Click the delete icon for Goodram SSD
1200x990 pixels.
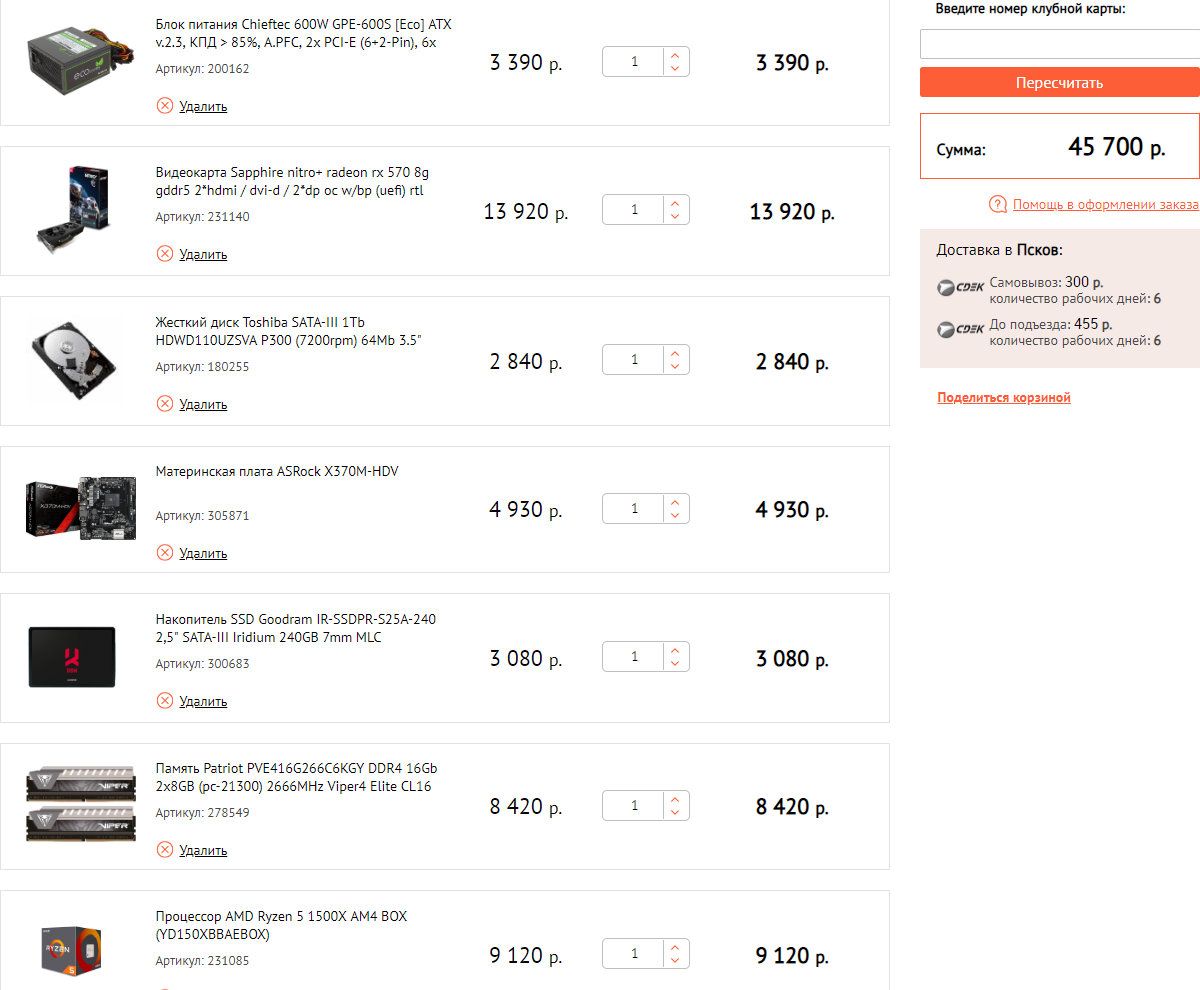165,701
